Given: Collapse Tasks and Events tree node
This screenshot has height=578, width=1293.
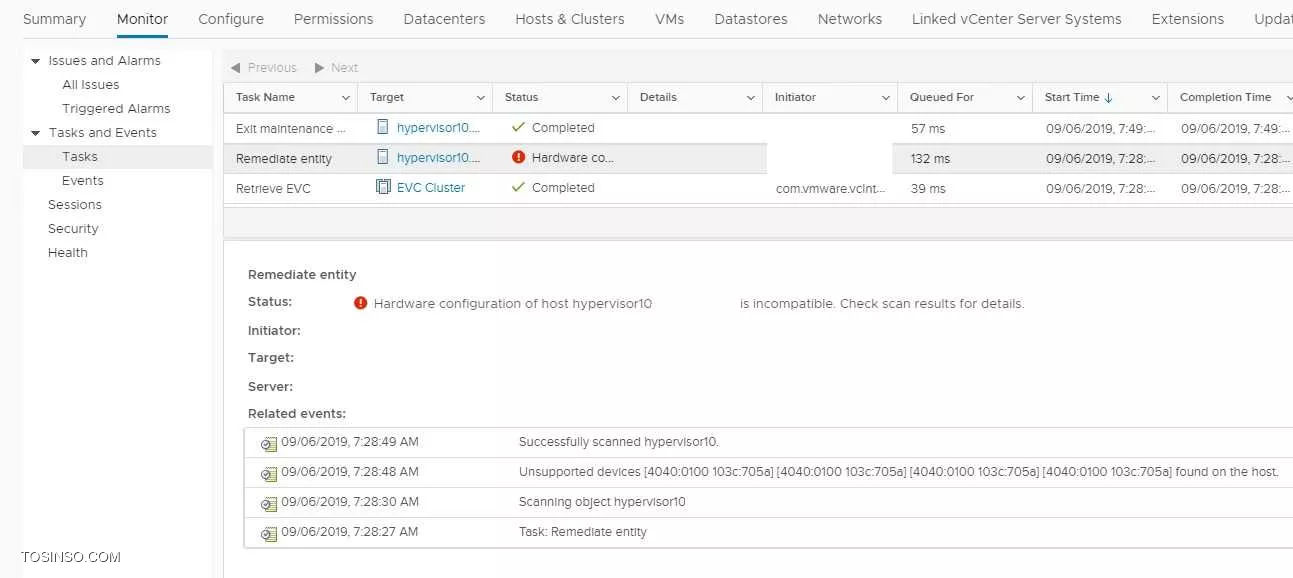Looking at the screenshot, I should (x=36, y=133).
